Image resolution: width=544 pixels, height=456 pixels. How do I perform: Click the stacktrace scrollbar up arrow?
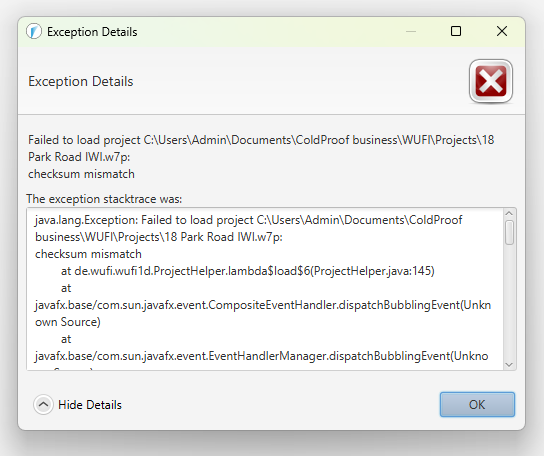[x=509, y=213]
